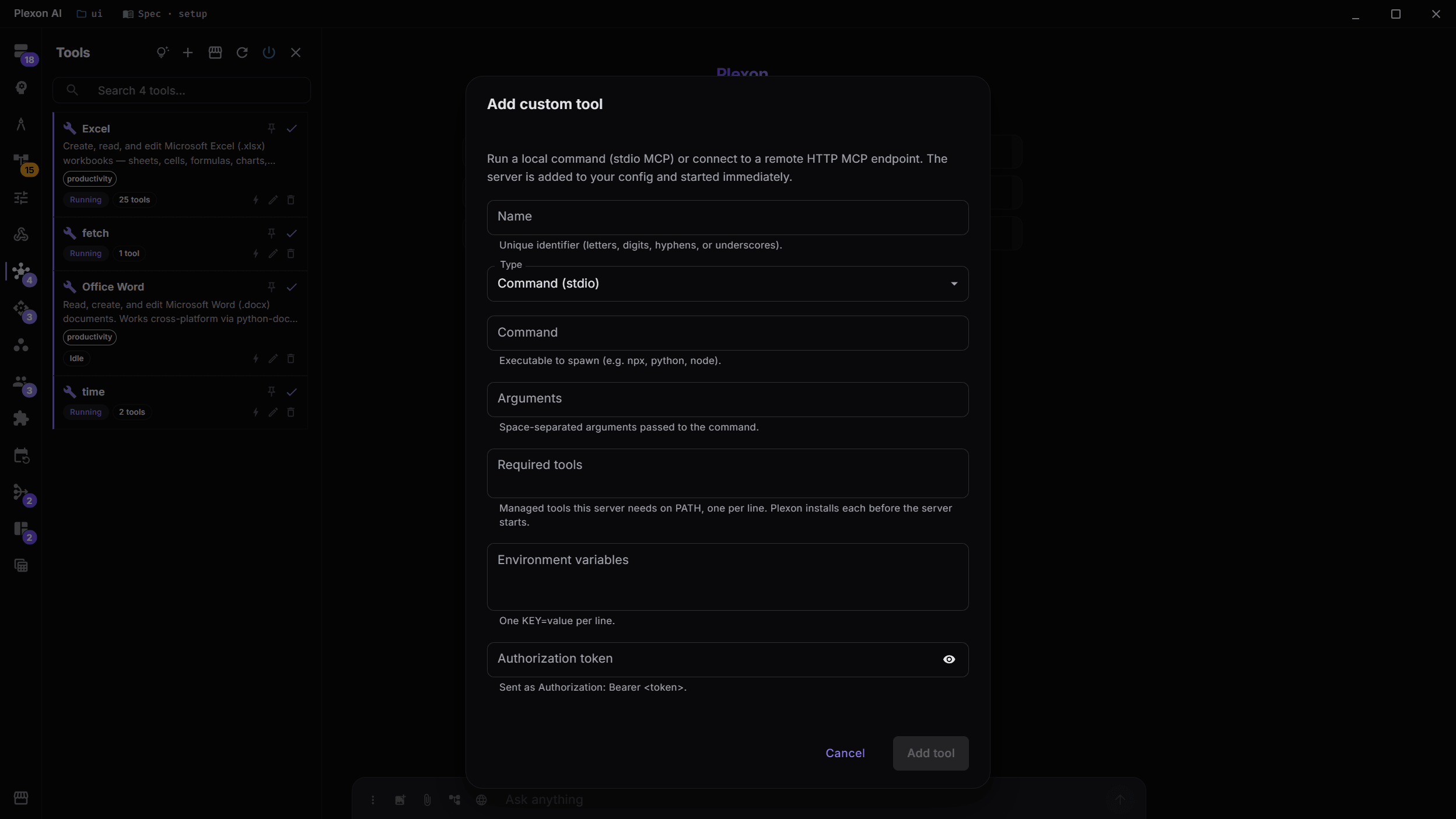Open the chats sidebar icon with badge 18
Viewport: 1456px width, 819px height.
coord(22,51)
